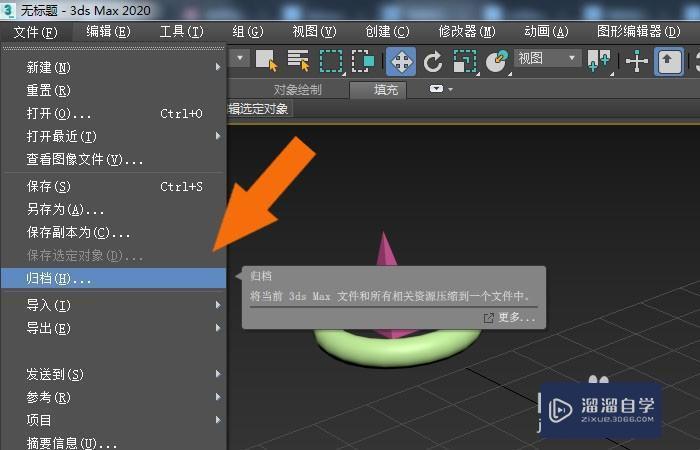700x450 pixels.
Task: Choose 保存(S) in the file menu
Action: 113,187
